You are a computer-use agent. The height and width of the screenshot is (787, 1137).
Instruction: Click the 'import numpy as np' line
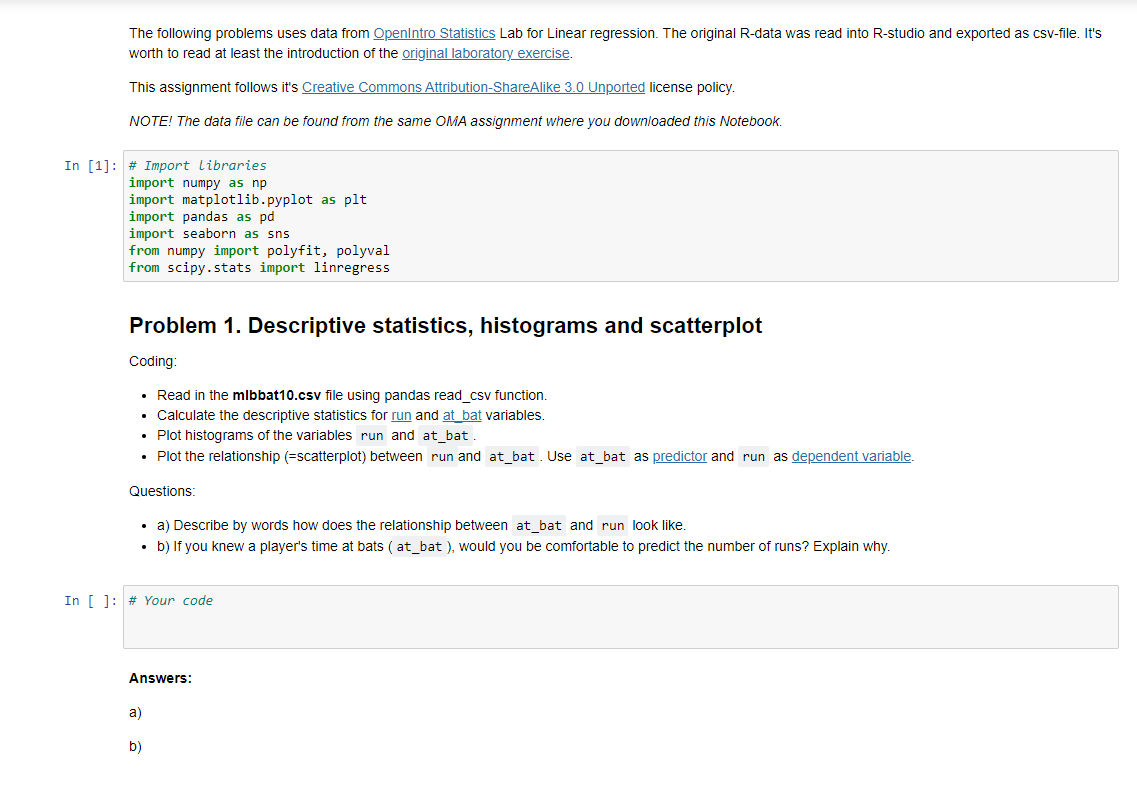point(198,183)
